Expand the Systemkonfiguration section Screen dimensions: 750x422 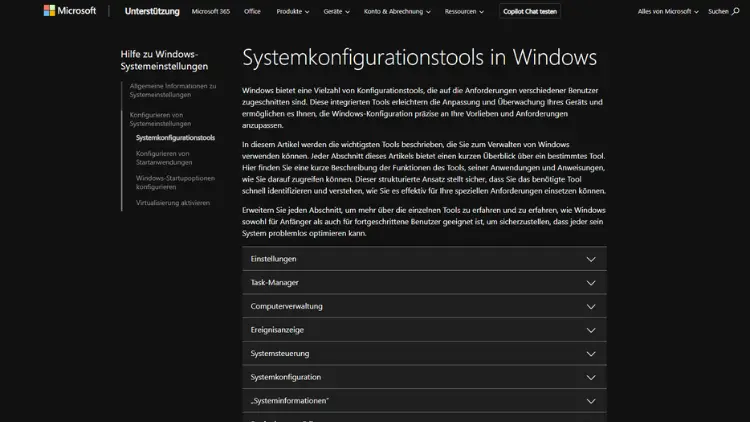(x=424, y=377)
